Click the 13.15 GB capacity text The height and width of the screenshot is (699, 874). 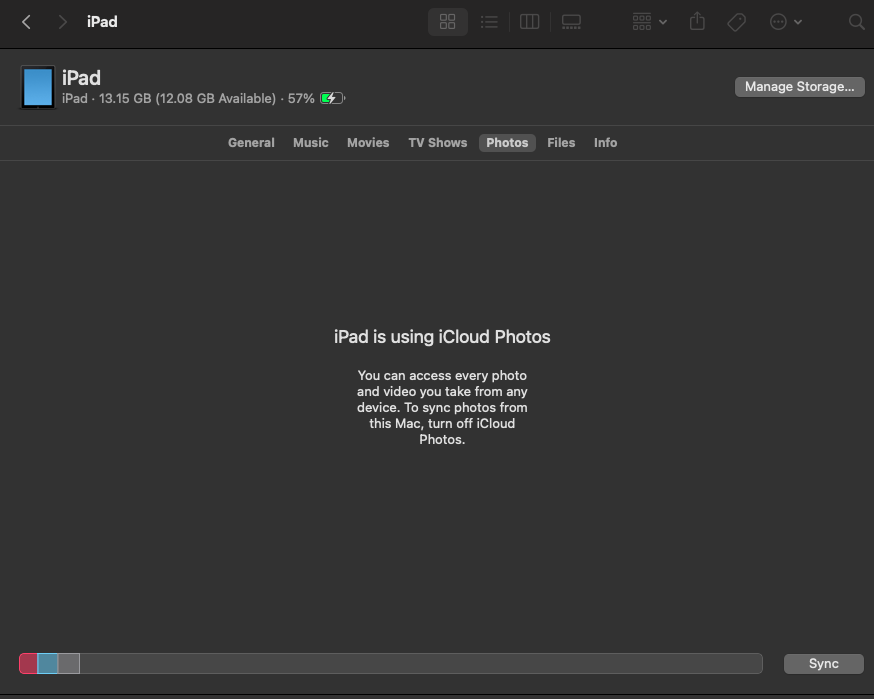tap(125, 99)
